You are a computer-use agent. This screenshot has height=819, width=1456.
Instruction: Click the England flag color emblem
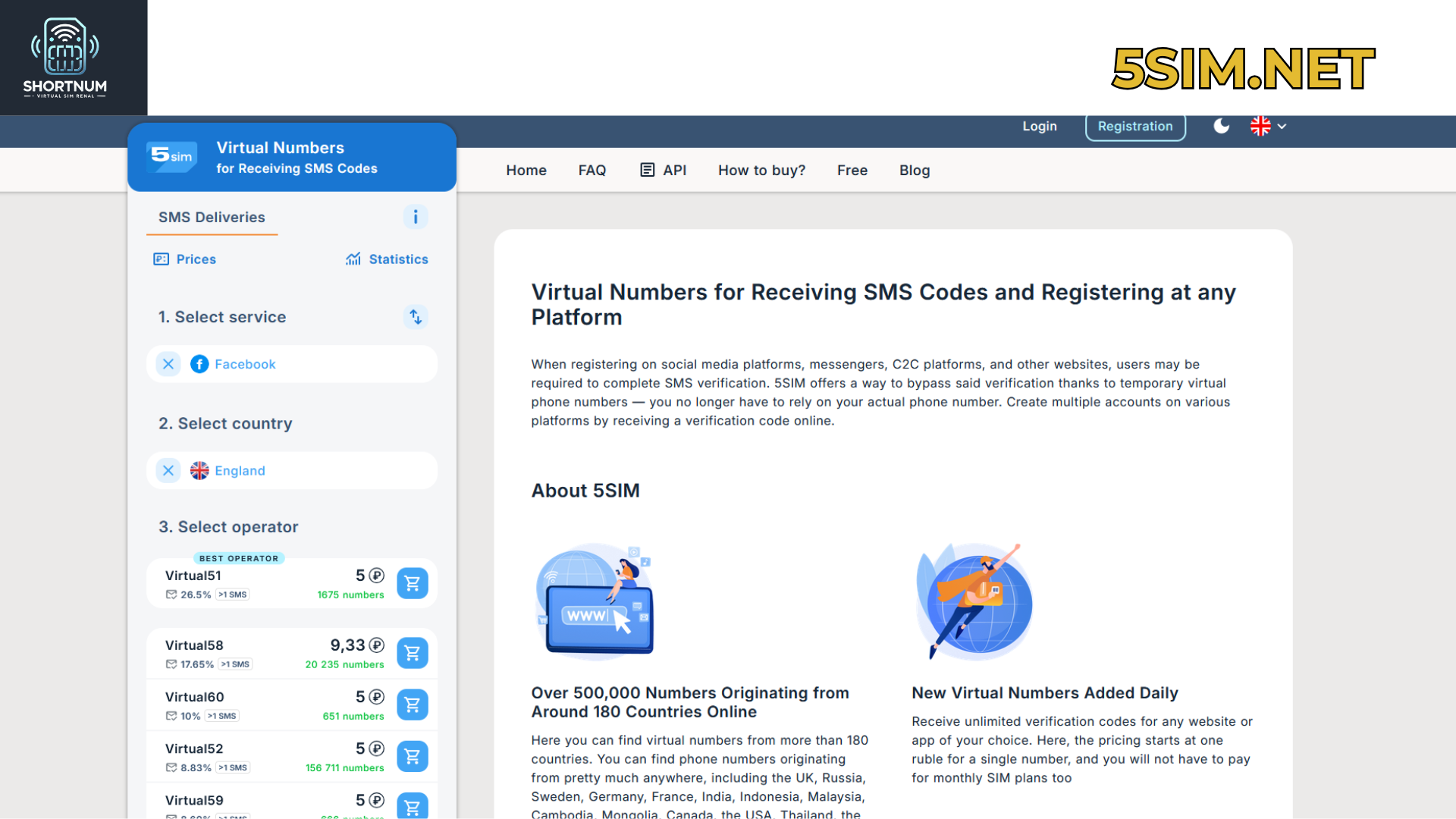(x=199, y=470)
